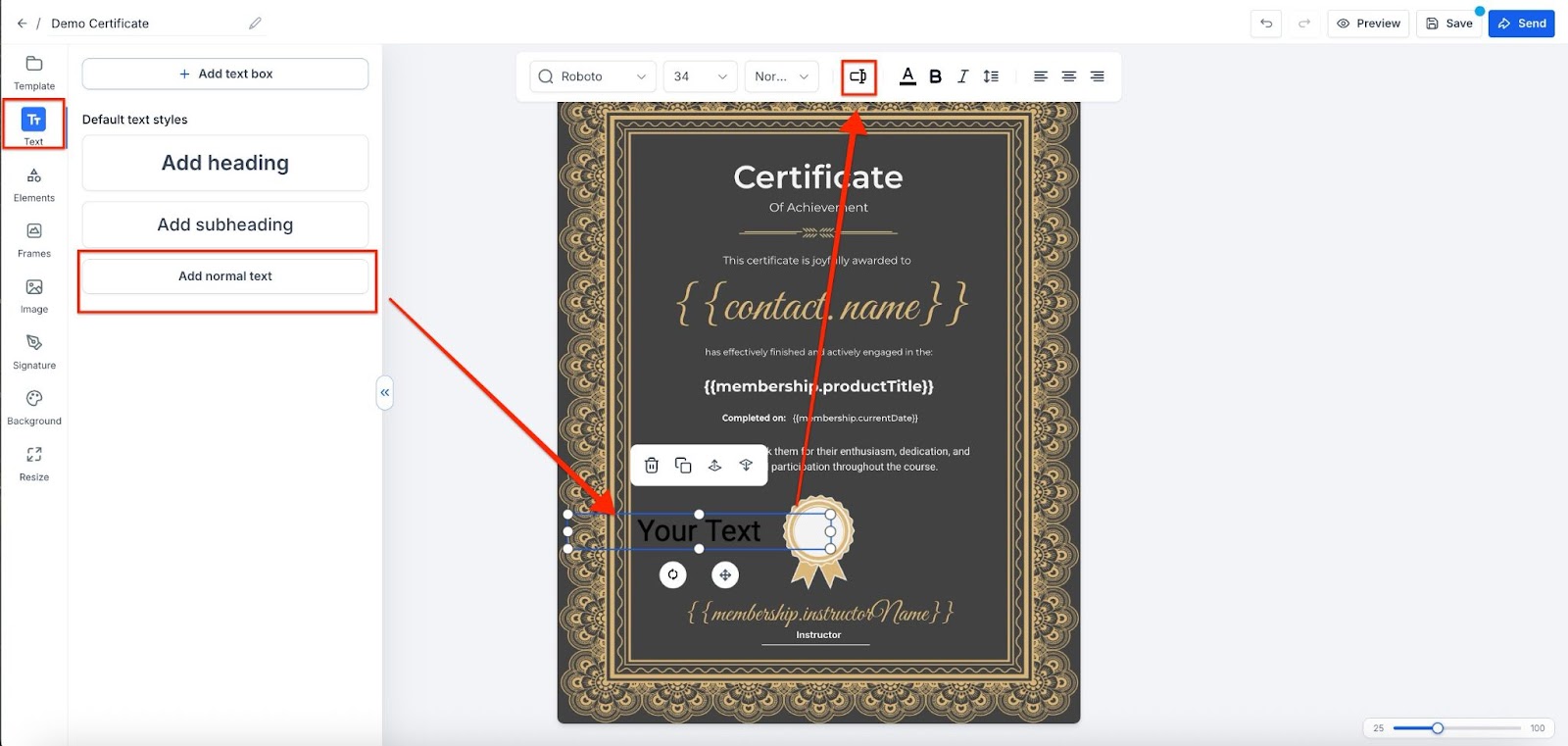Align text to the left
This screenshot has height=746, width=1568.
(1041, 76)
